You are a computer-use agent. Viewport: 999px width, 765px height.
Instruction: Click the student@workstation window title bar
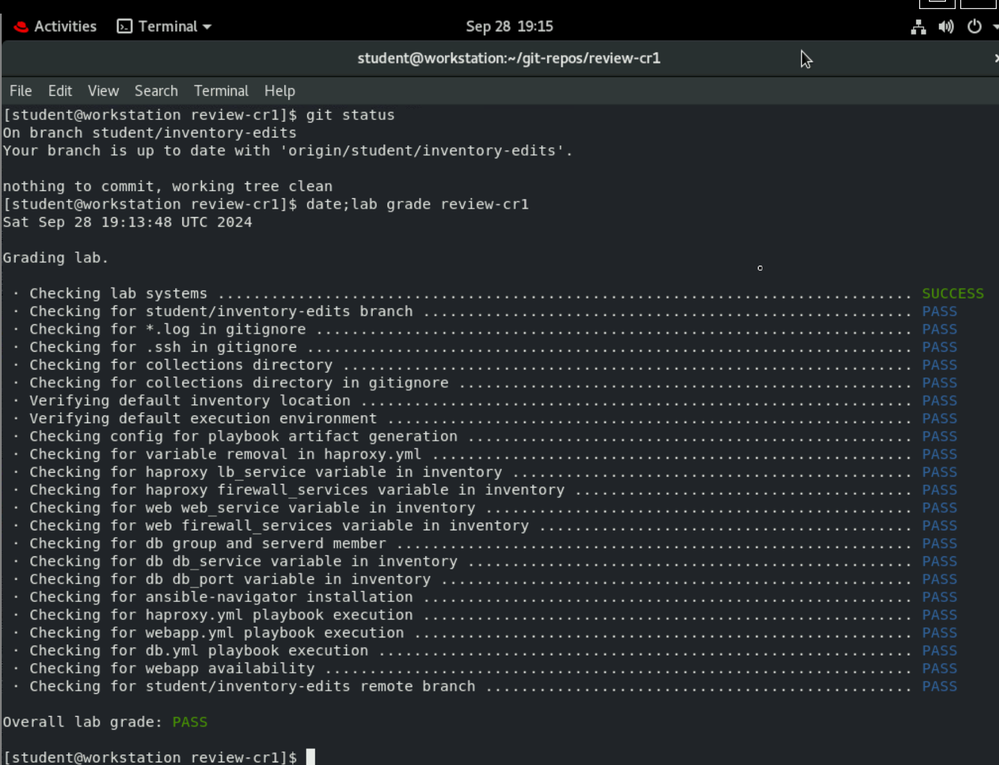[x=509, y=58]
